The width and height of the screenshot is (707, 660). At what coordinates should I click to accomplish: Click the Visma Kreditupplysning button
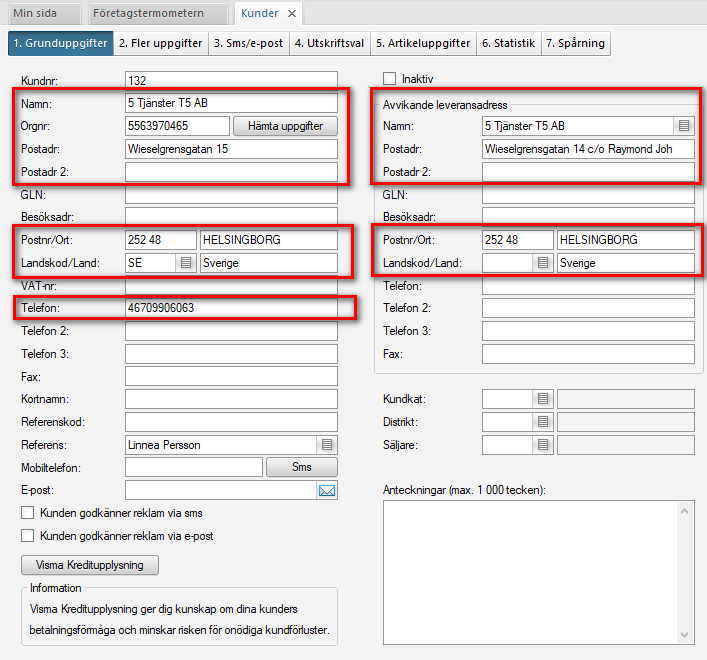[90, 565]
